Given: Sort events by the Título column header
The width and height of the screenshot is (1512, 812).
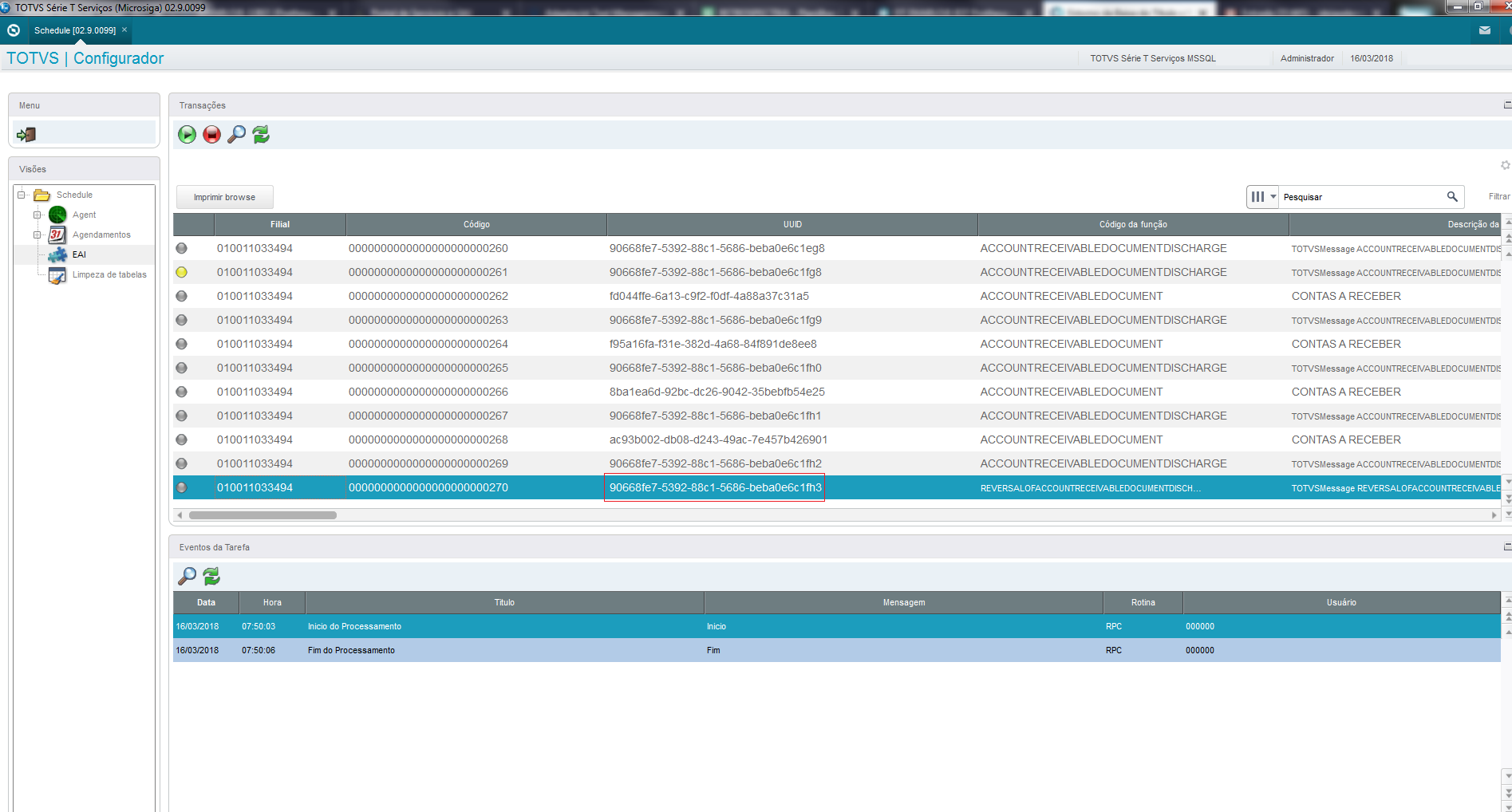Looking at the screenshot, I should point(504,602).
